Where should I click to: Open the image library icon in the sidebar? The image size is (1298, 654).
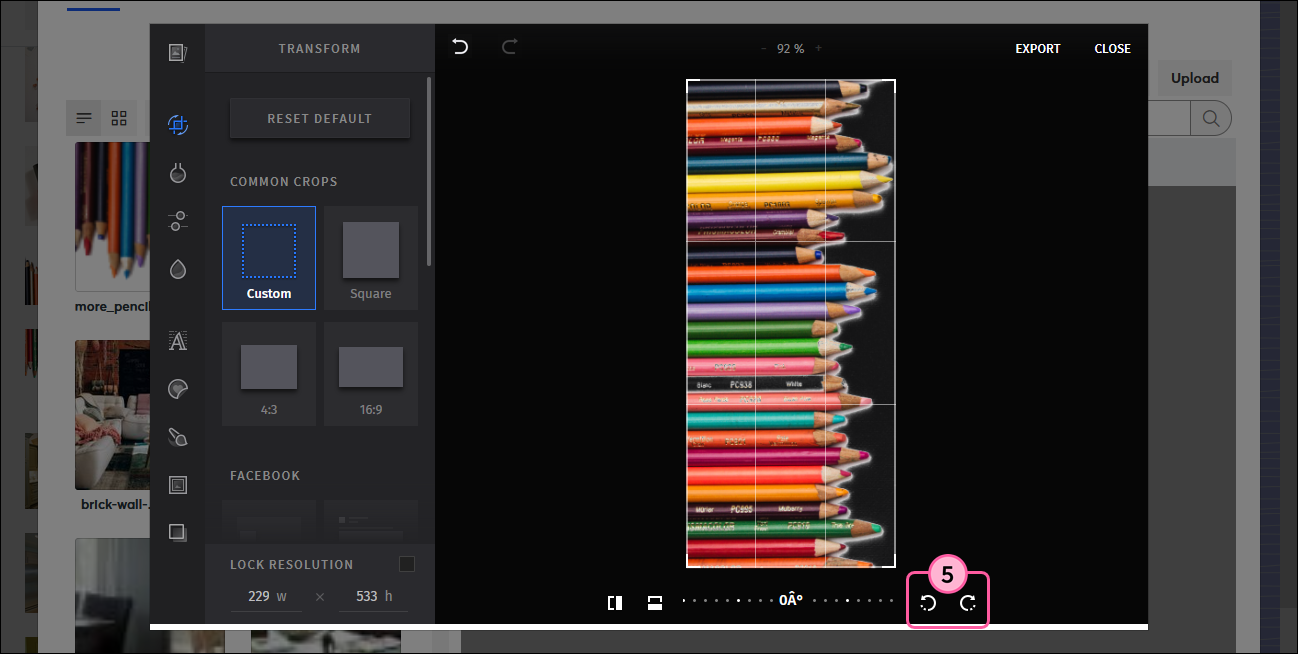point(178,52)
